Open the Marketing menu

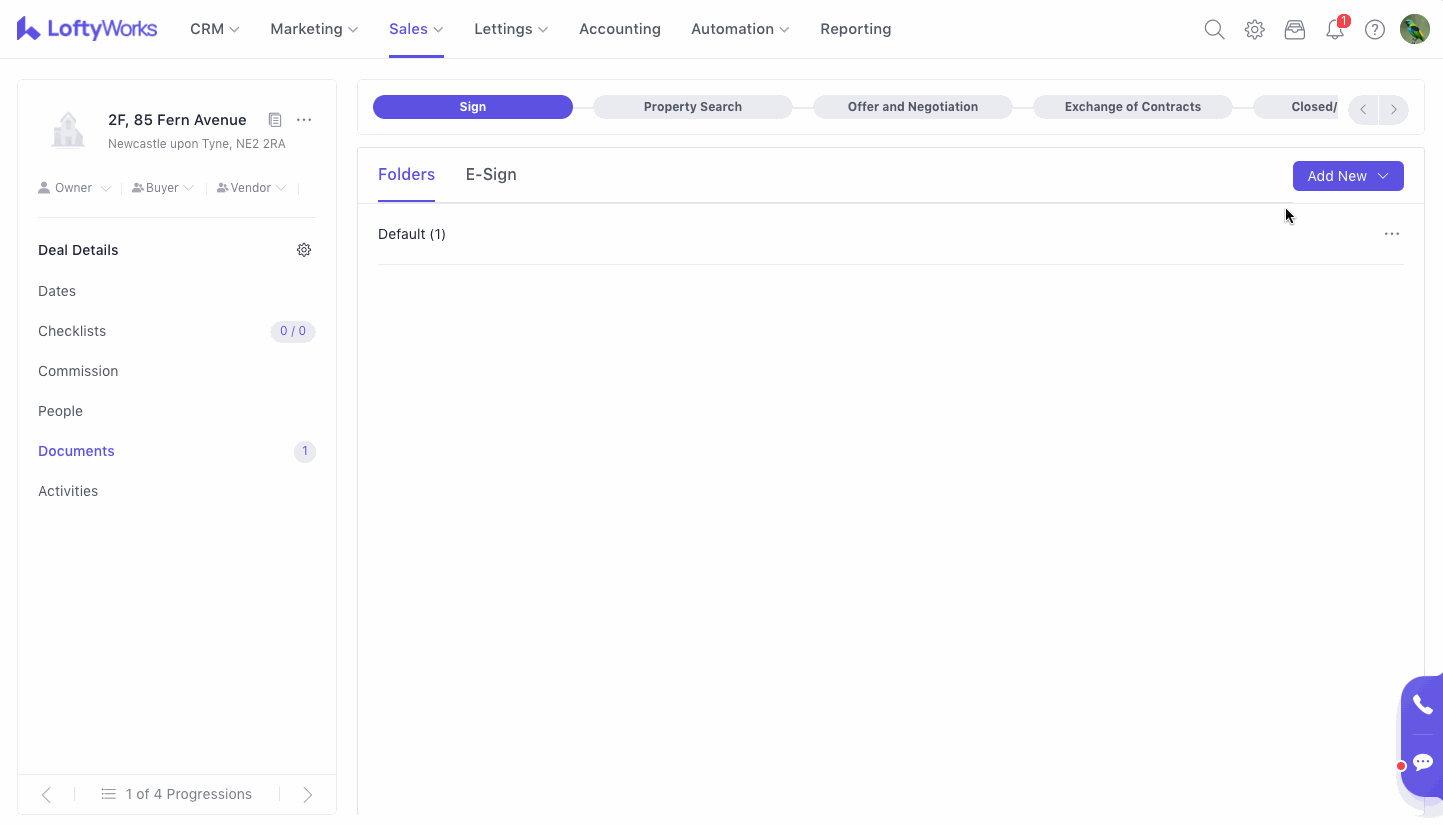pyautogui.click(x=313, y=29)
